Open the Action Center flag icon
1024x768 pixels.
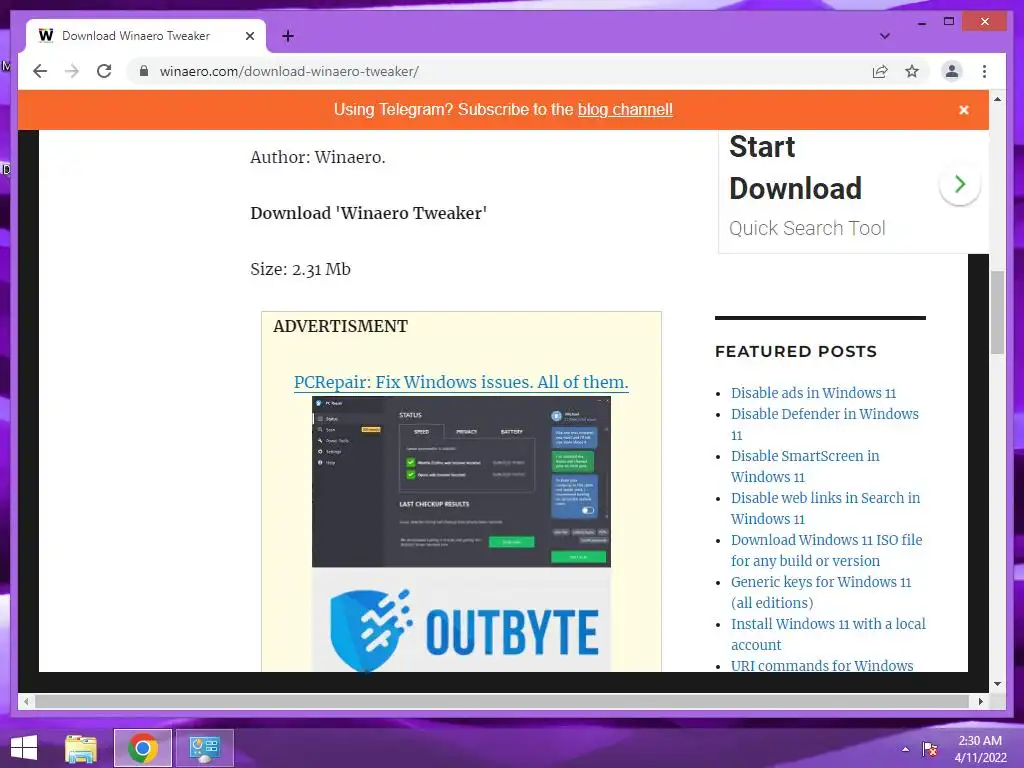[929, 749]
